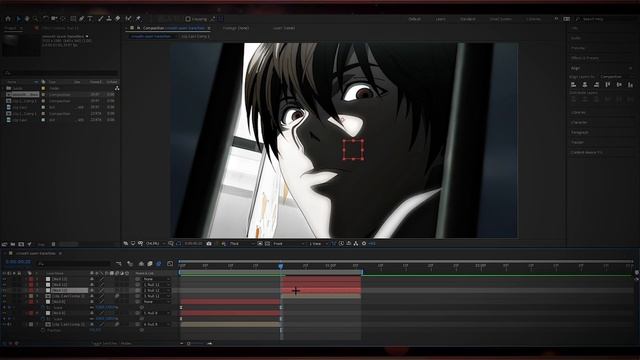
Task: Expand the Solids folder in Project panel
Action: pyautogui.click(x=4, y=88)
